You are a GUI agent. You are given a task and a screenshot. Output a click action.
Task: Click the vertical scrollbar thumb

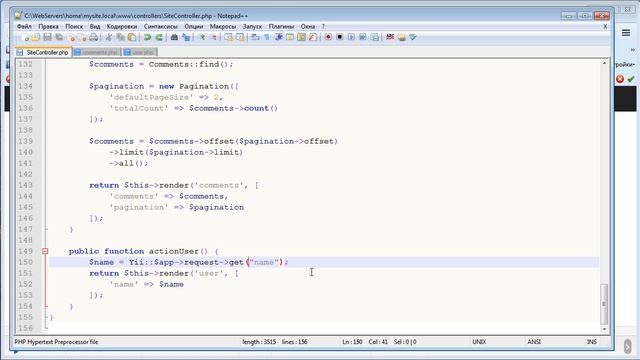[604, 304]
